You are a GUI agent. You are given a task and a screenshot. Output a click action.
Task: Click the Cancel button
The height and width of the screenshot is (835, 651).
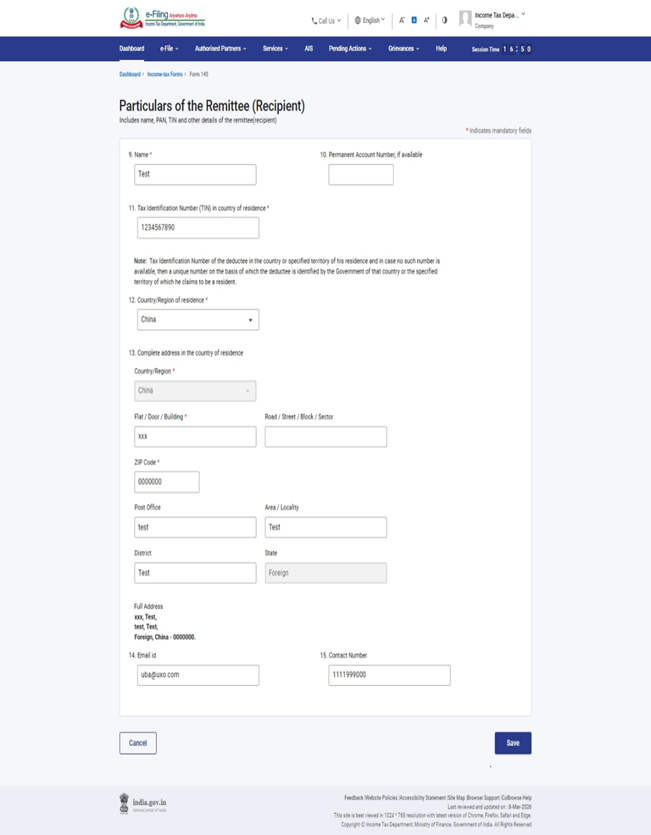tap(138, 742)
